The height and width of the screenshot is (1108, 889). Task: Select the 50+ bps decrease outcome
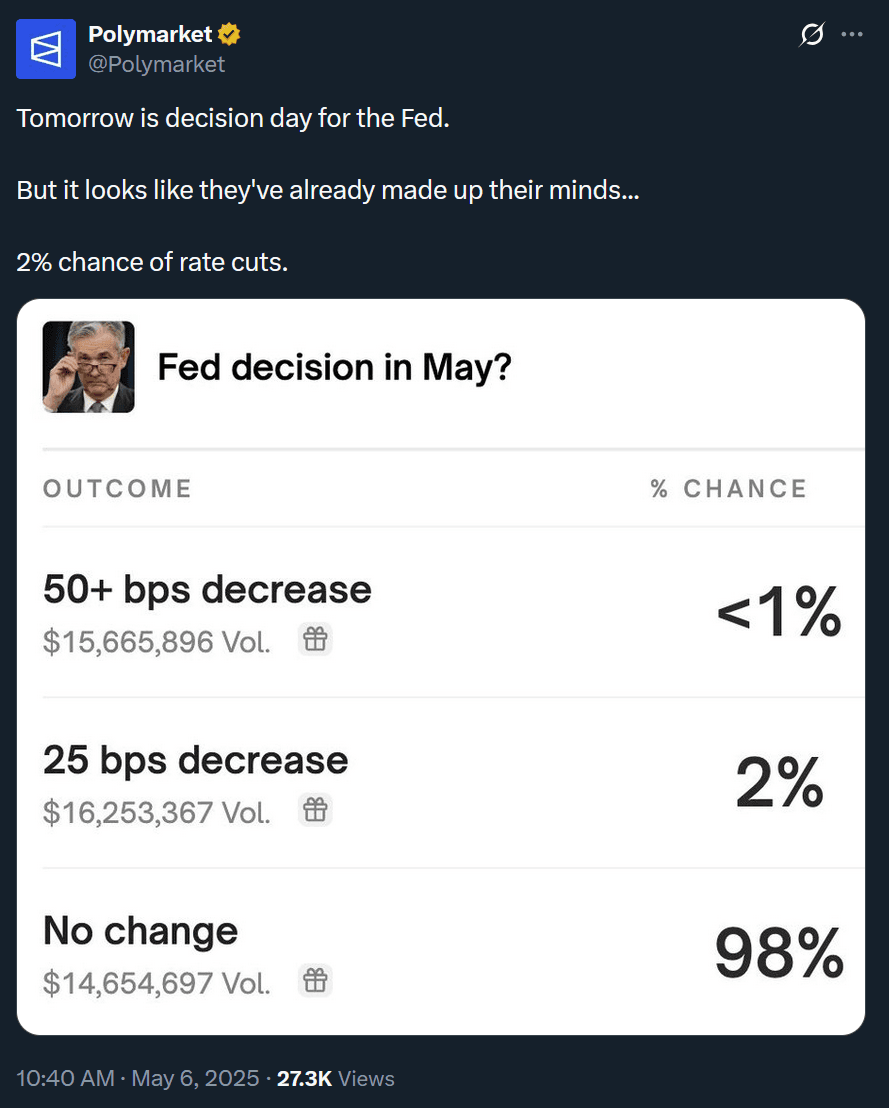coord(207,590)
